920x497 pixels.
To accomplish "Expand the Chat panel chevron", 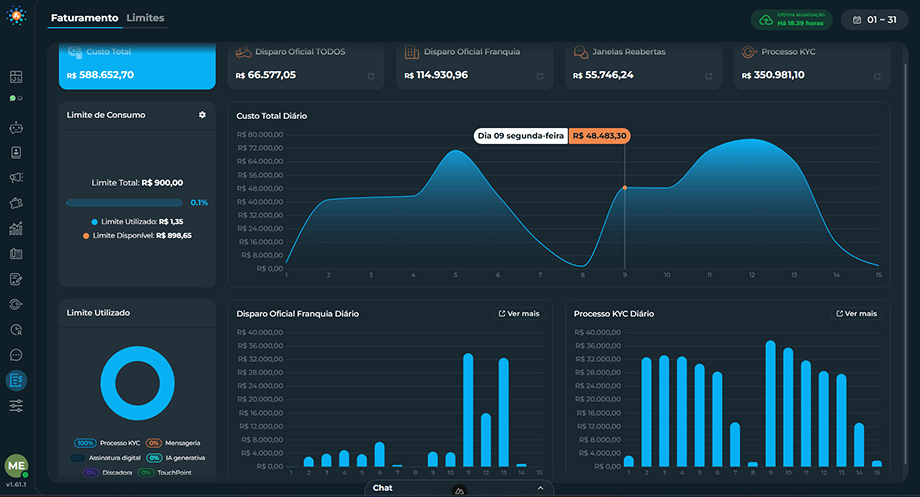I will 540,488.
